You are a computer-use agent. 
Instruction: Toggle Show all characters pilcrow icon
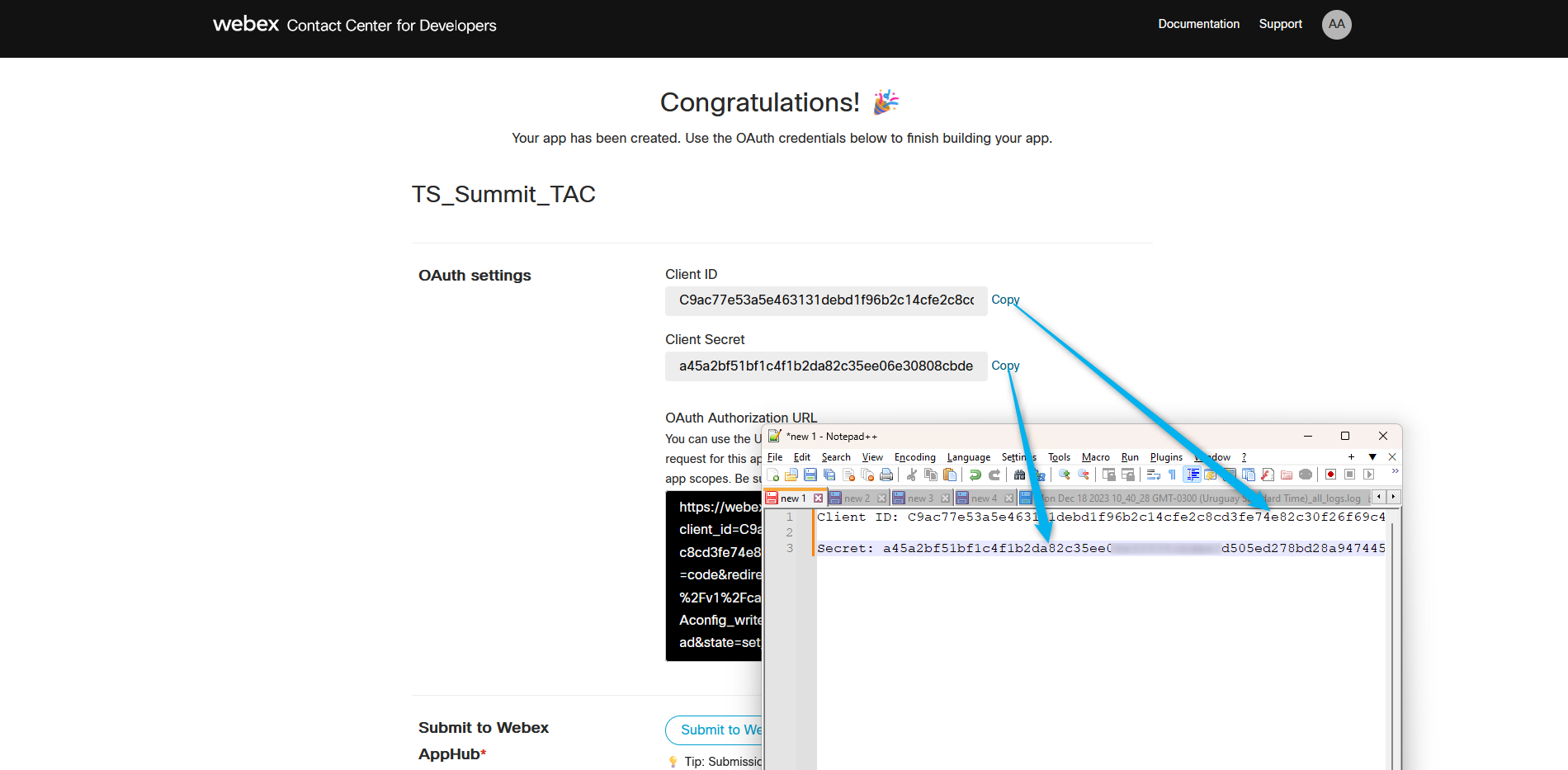click(x=1172, y=475)
